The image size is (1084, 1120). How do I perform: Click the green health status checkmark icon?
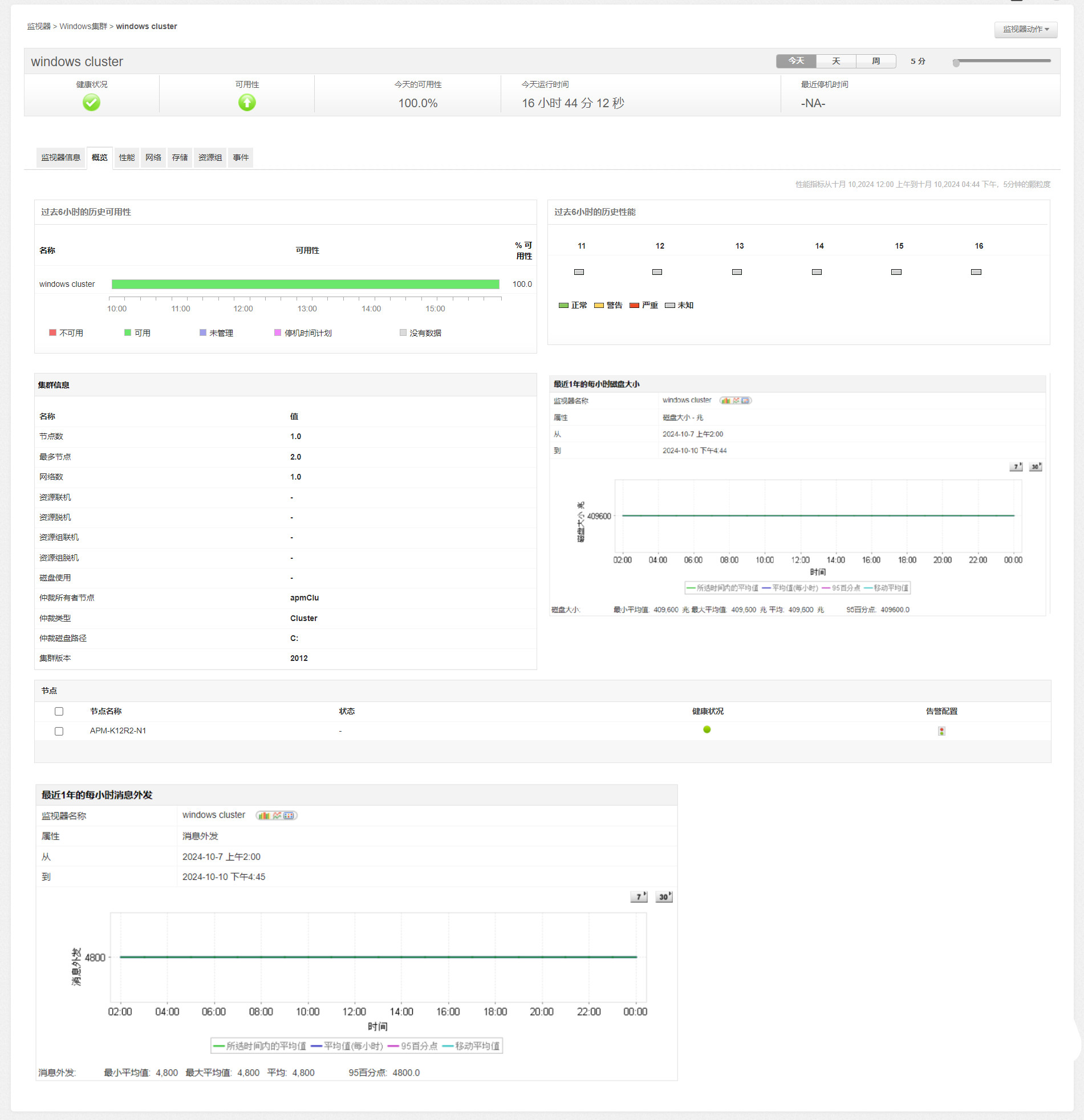(x=91, y=103)
